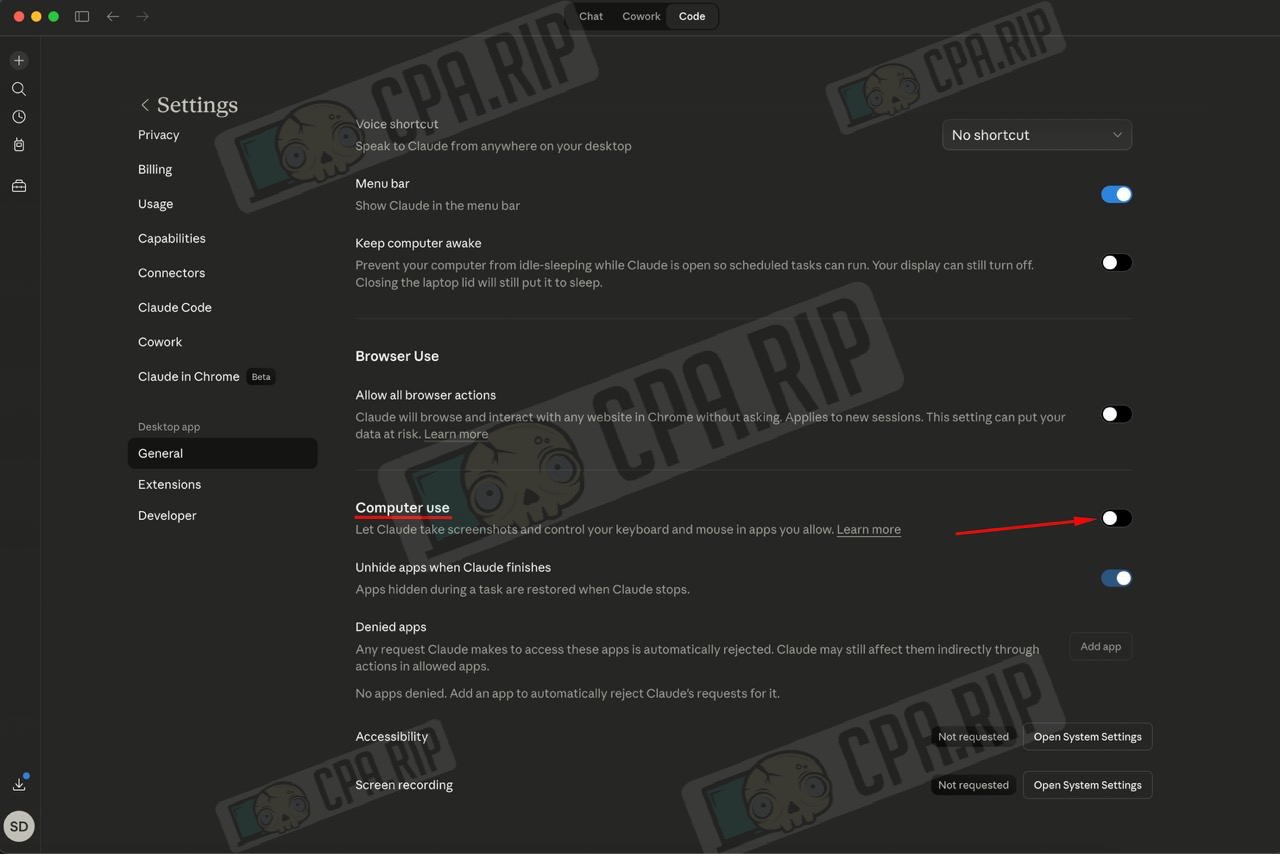Go back with the left arrow icon
Viewport: 1280px width, 854px height.
tap(113, 16)
